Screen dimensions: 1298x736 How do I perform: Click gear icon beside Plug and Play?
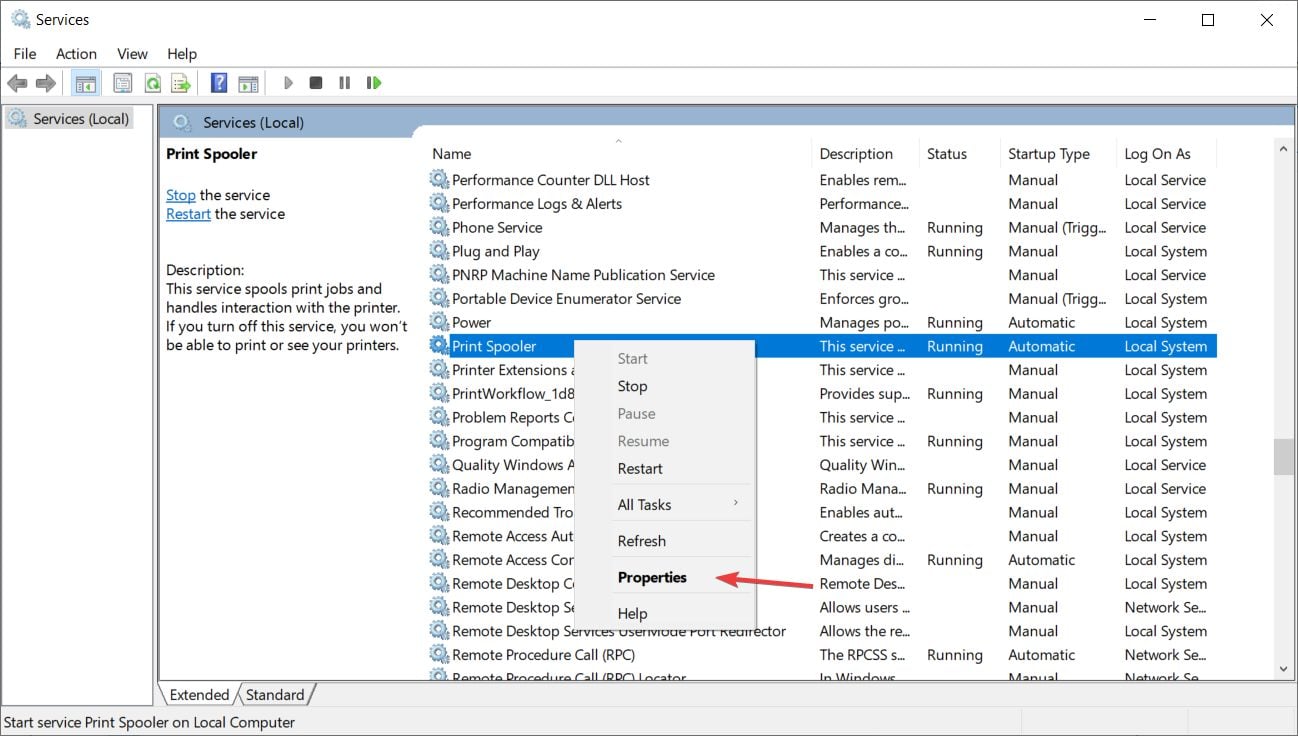tap(439, 251)
